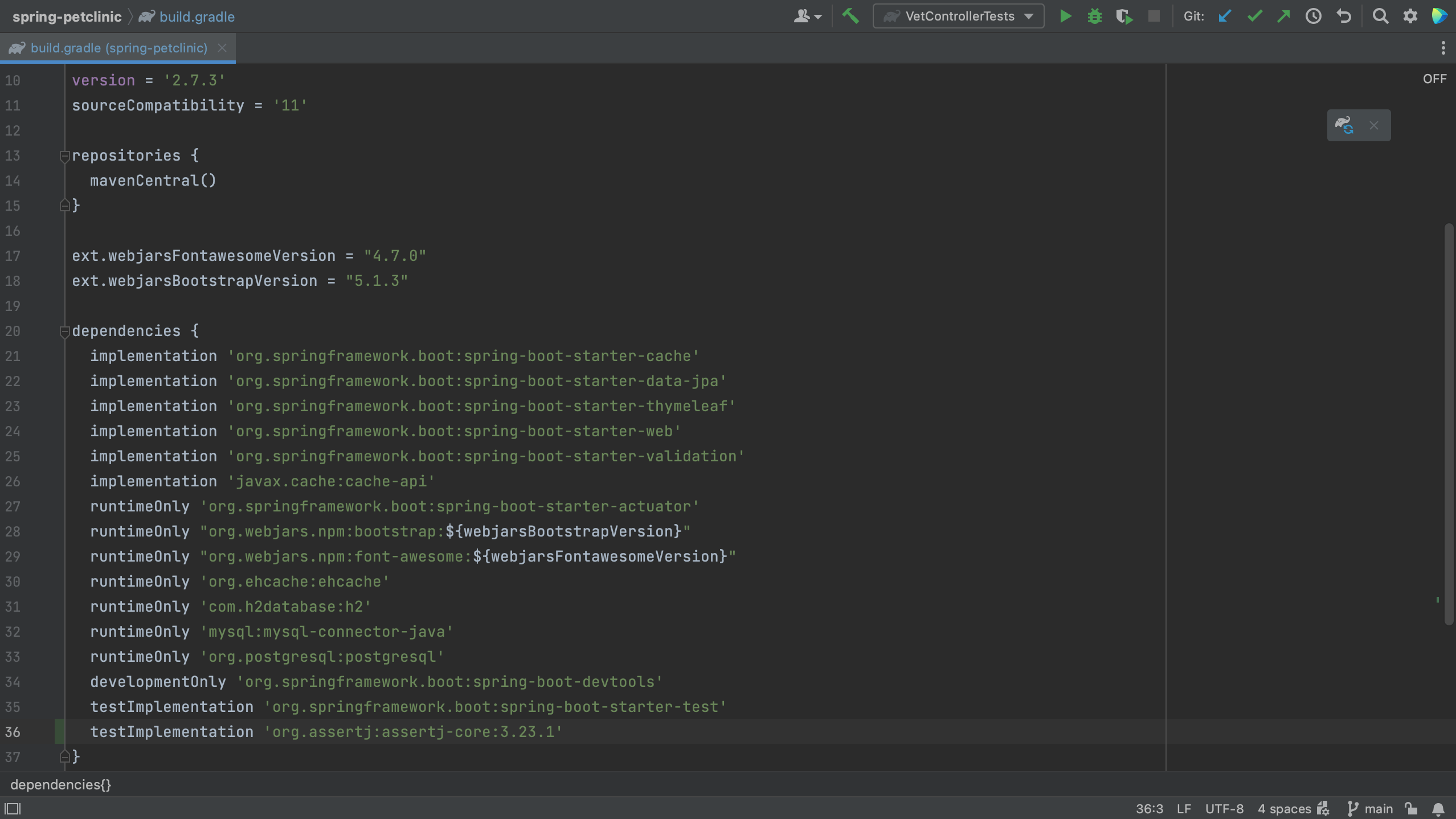Image resolution: width=1456 pixels, height=819 pixels.
Task: Collapse the dependencies block fold arrow
Action: [65, 331]
